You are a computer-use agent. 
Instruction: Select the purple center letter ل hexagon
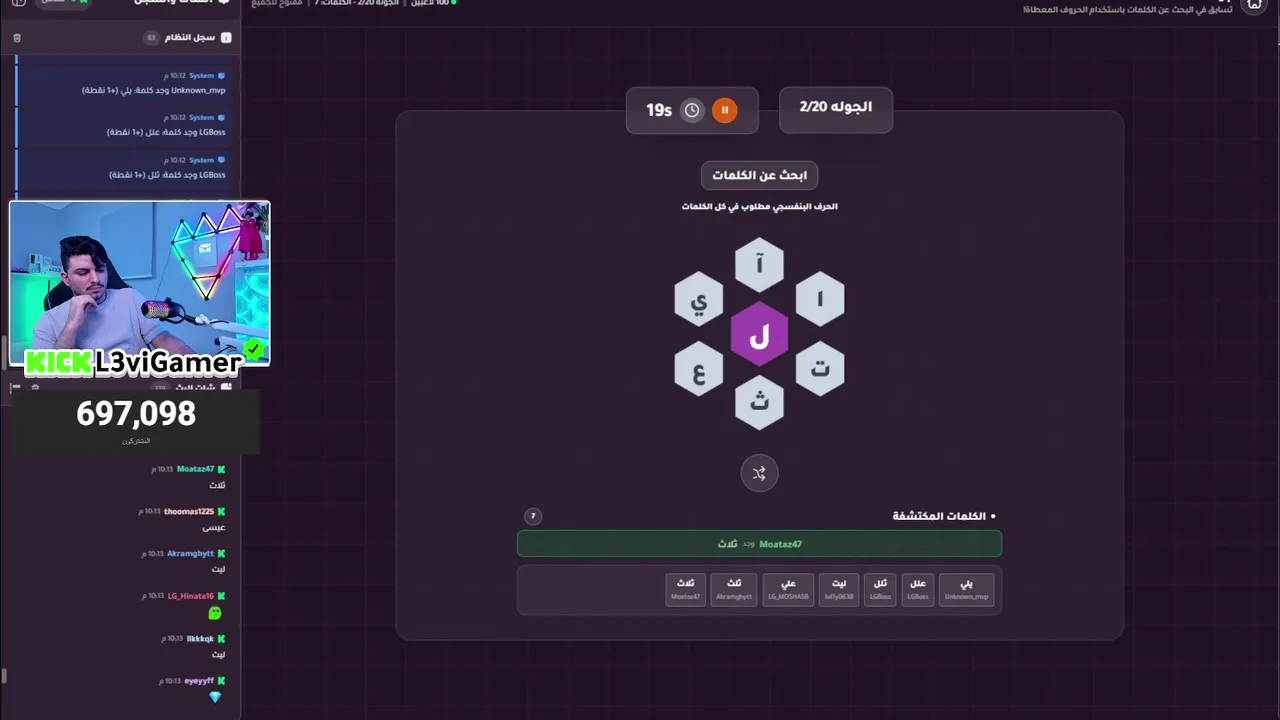pyautogui.click(x=759, y=333)
